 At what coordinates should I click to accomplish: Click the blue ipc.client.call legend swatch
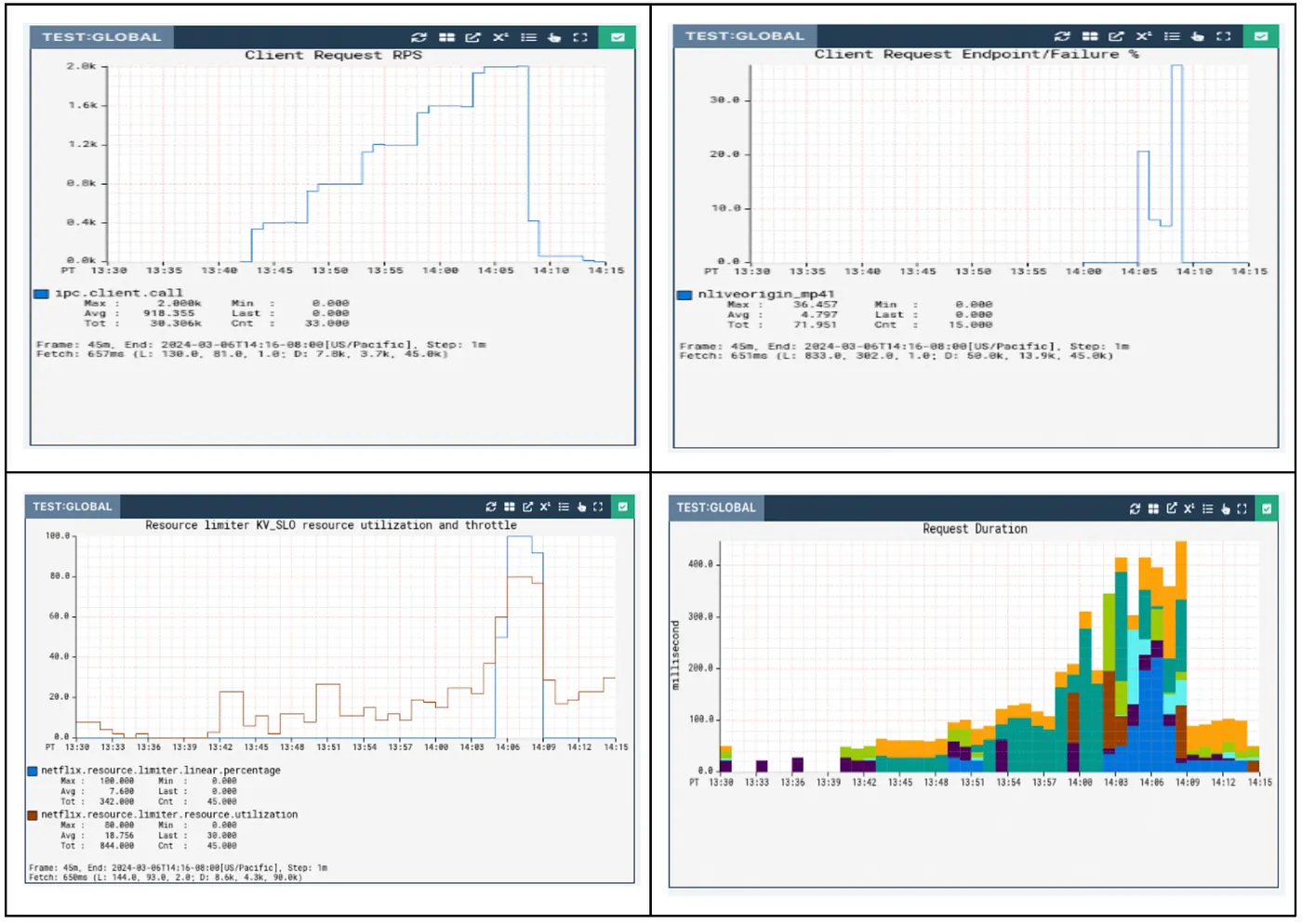pyautogui.click(x=41, y=294)
